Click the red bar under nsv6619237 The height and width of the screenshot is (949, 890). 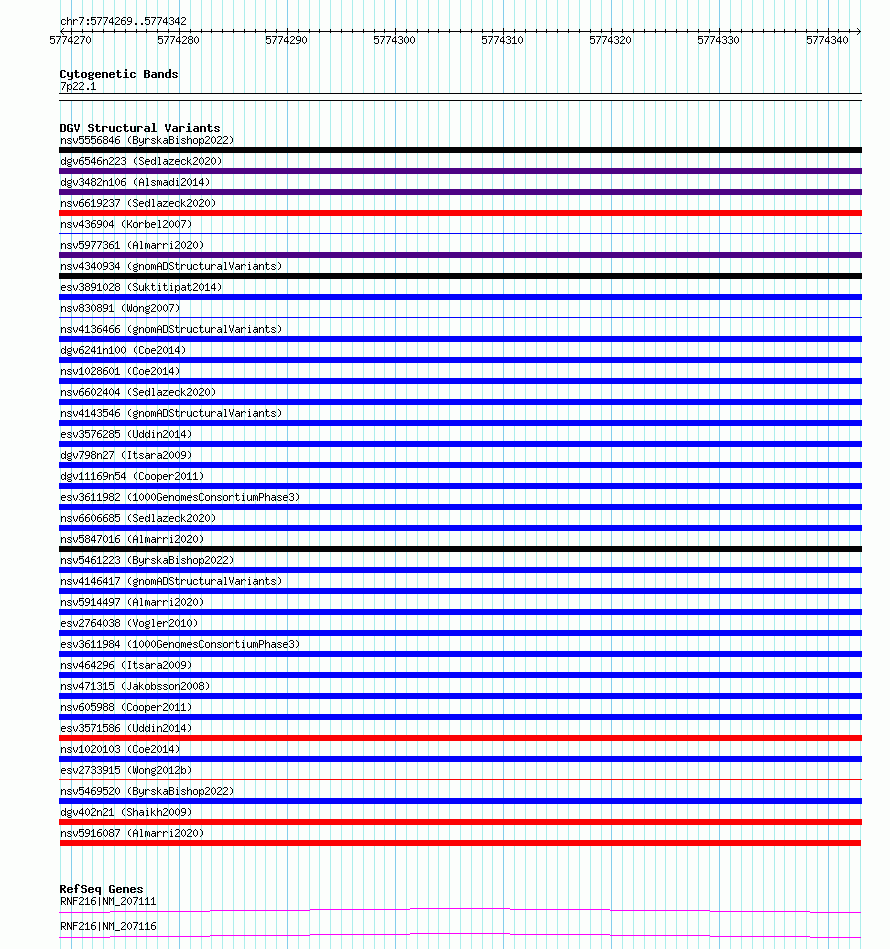(x=460, y=213)
